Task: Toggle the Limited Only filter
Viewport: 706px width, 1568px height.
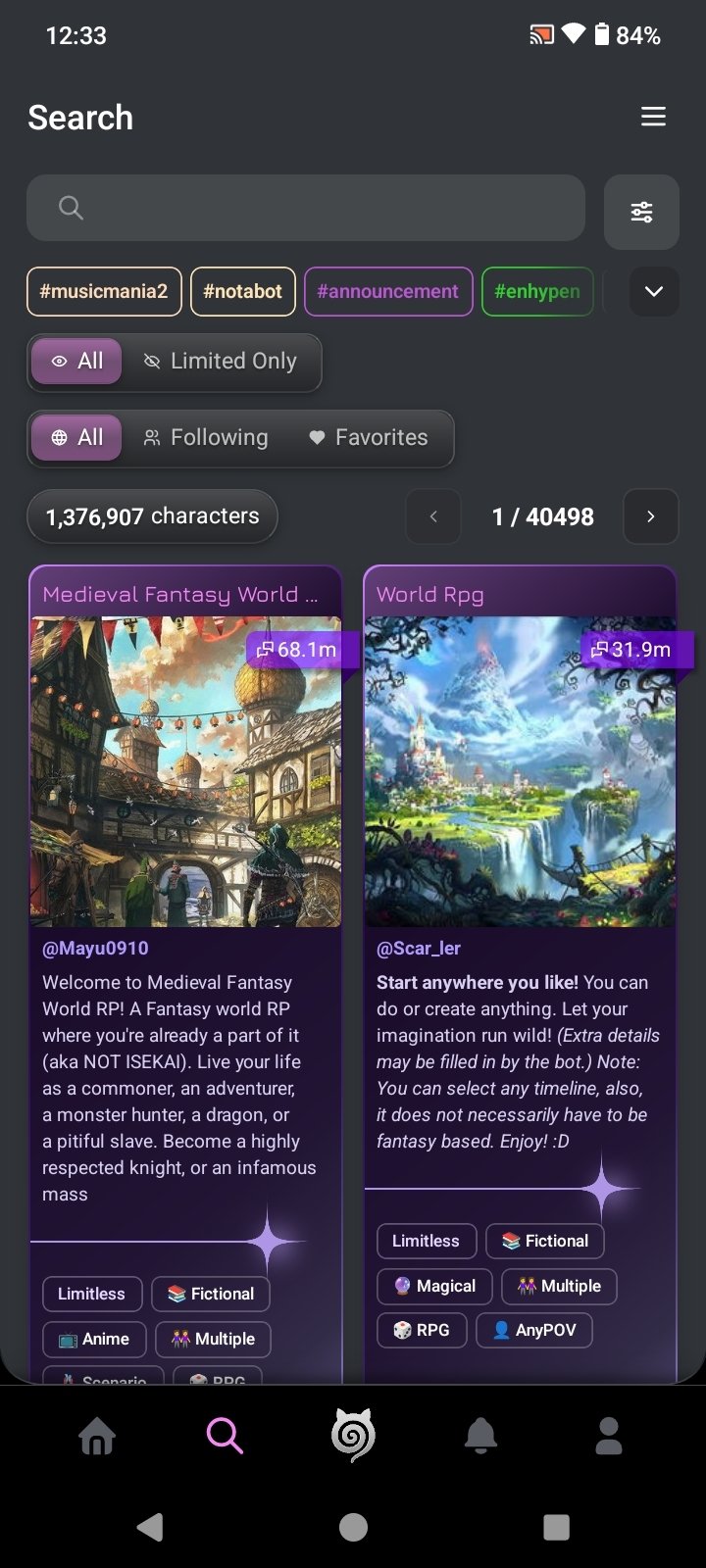Action: click(221, 362)
